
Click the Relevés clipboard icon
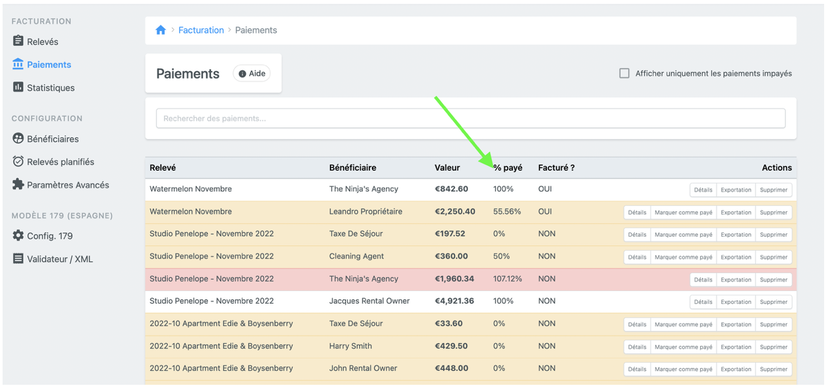[18, 41]
